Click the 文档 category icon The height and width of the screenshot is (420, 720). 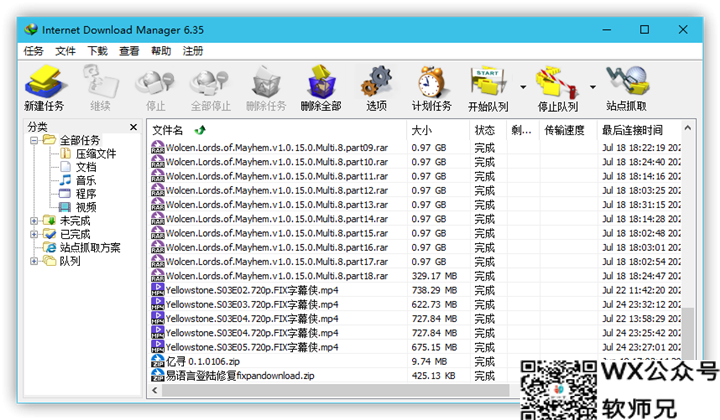(x=66, y=167)
